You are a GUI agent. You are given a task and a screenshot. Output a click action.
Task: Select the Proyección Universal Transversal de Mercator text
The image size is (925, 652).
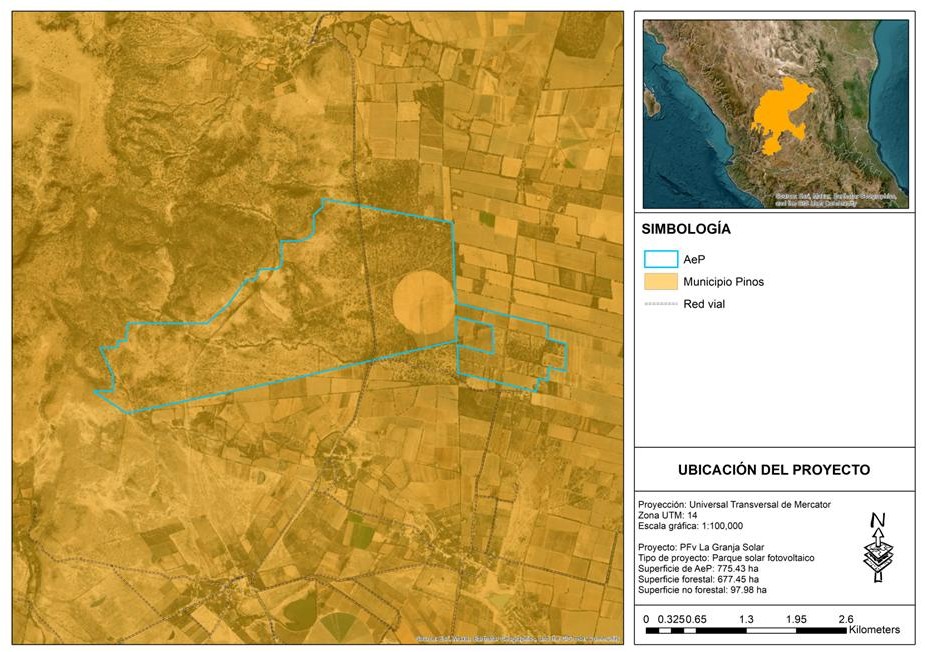click(x=734, y=504)
